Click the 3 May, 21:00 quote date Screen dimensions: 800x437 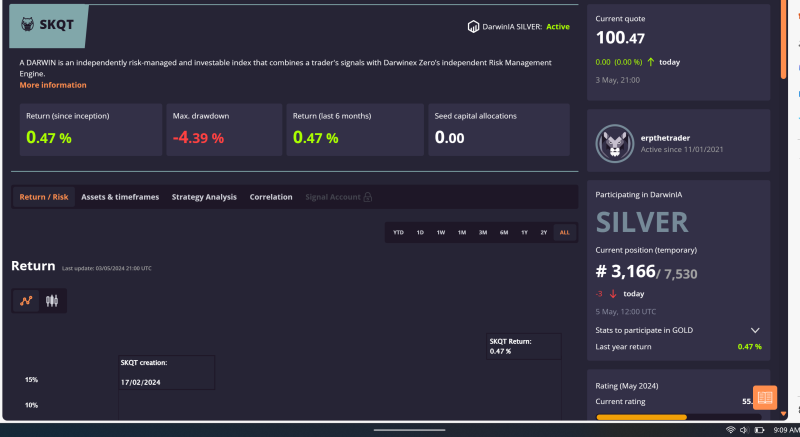pyautogui.click(x=617, y=80)
